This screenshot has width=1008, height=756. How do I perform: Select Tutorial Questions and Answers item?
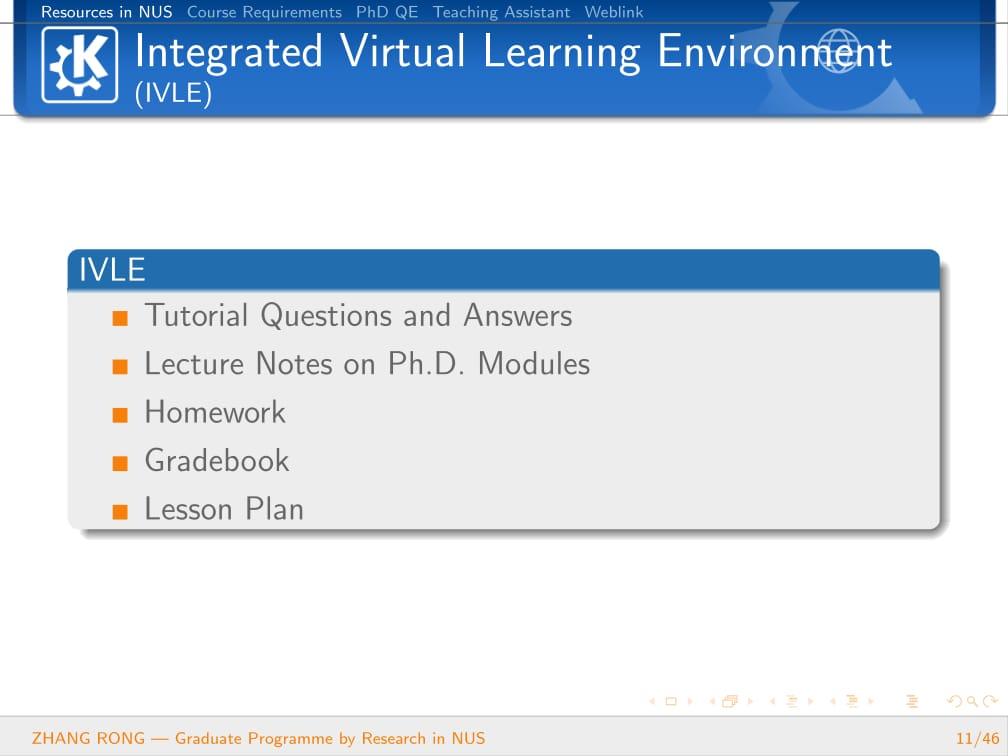pos(359,316)
